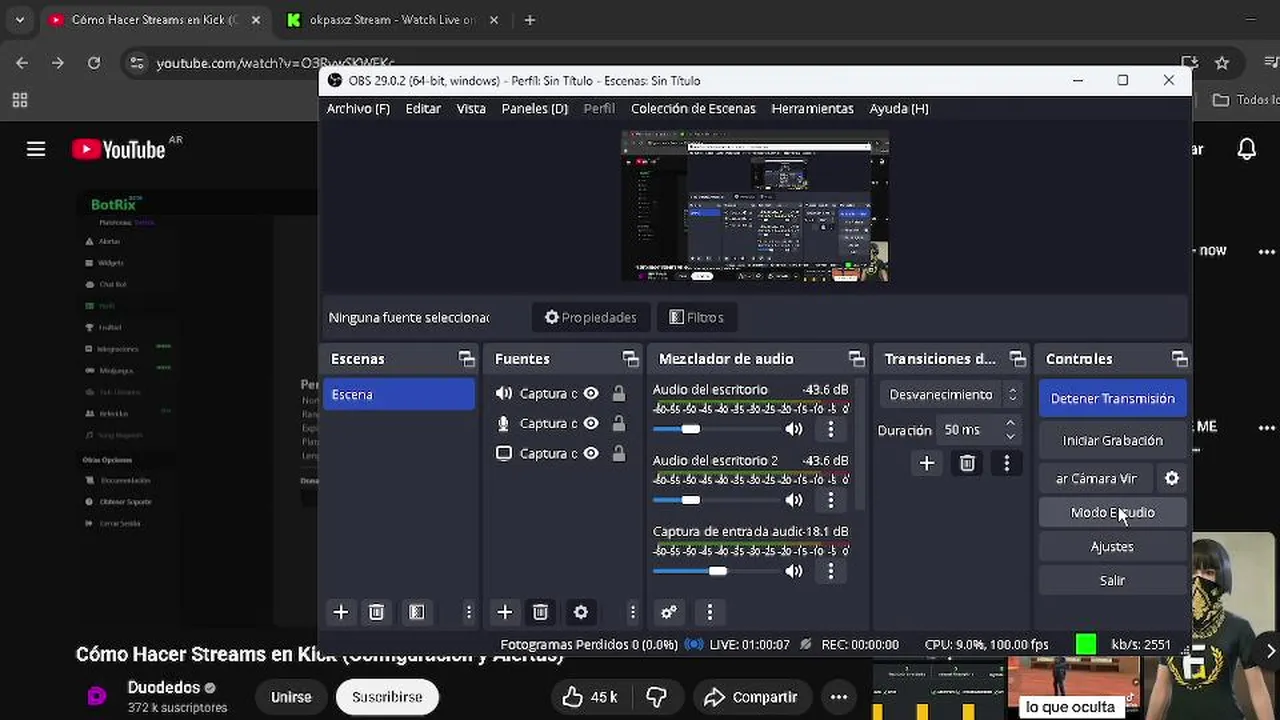Undock the Mezclador de audio panel
The width and height of the screenshot is (1280, 720).
[857, 359]
